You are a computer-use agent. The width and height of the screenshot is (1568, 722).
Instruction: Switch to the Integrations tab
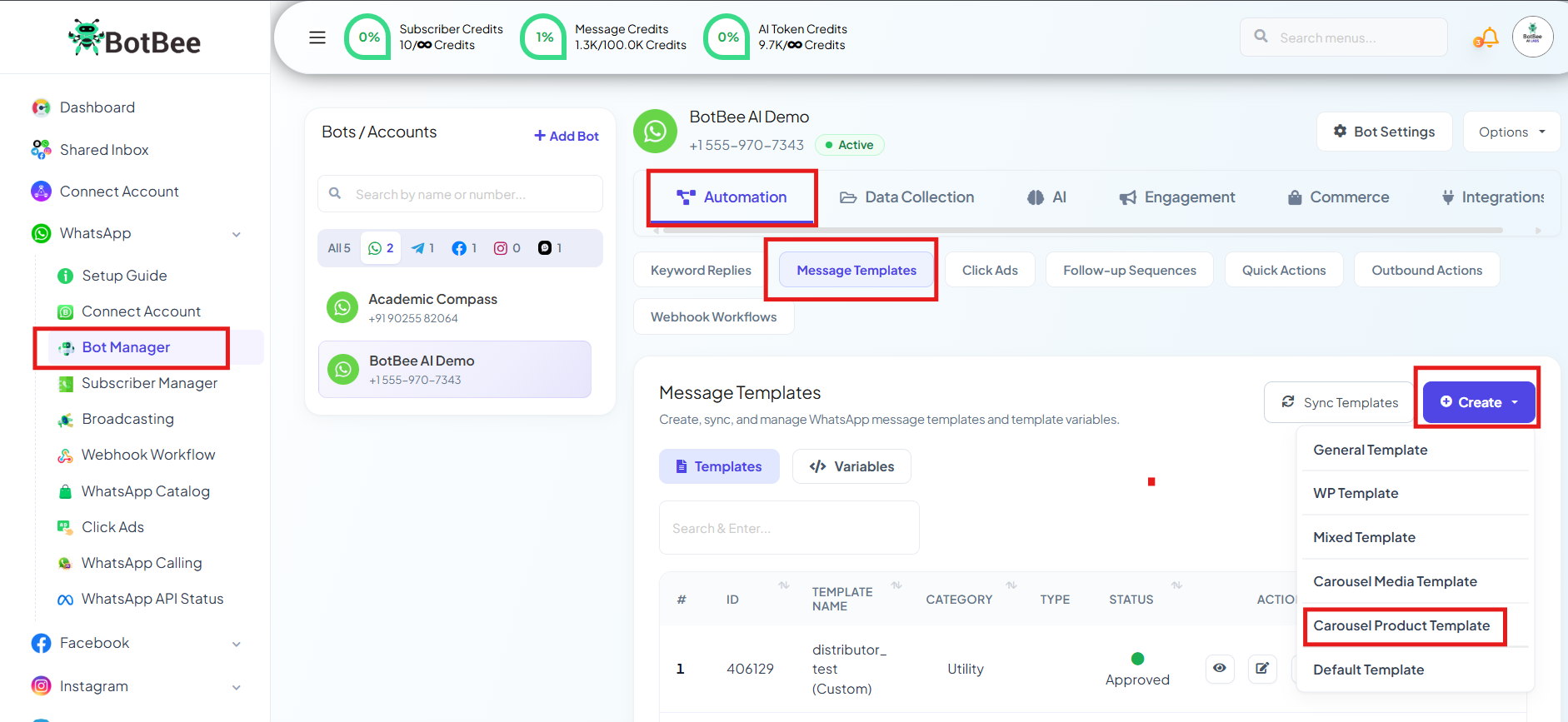(1492, 197)
